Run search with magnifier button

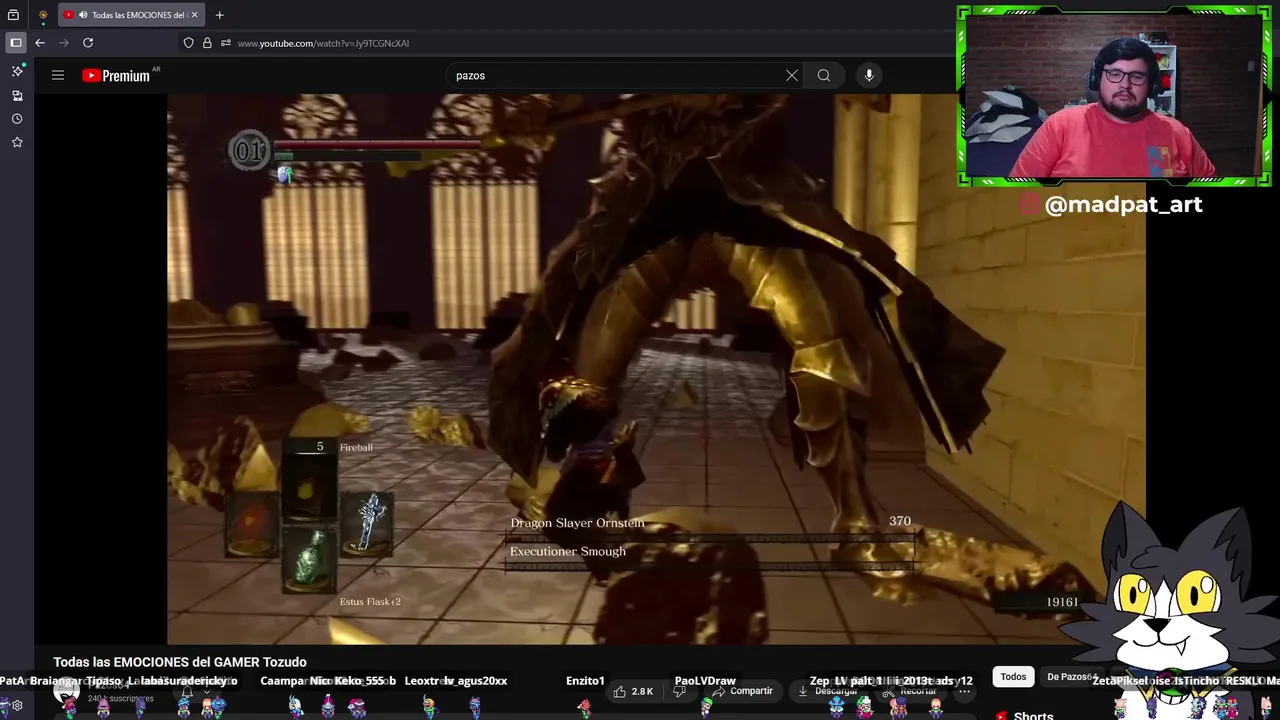(x=824, y=75)
